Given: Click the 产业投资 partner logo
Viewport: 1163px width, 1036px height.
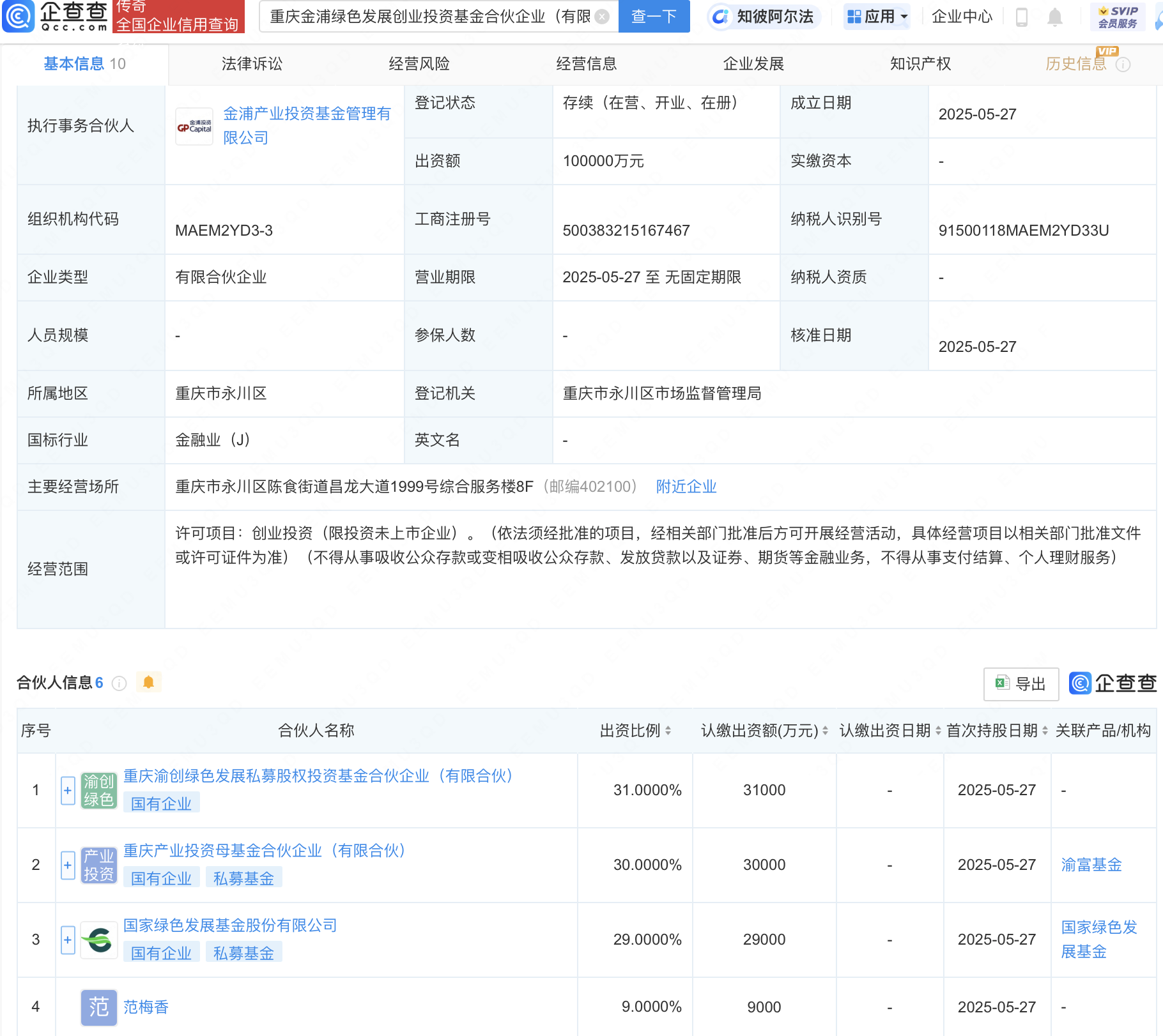Looking at the screenshot, I should coord(99,865).
